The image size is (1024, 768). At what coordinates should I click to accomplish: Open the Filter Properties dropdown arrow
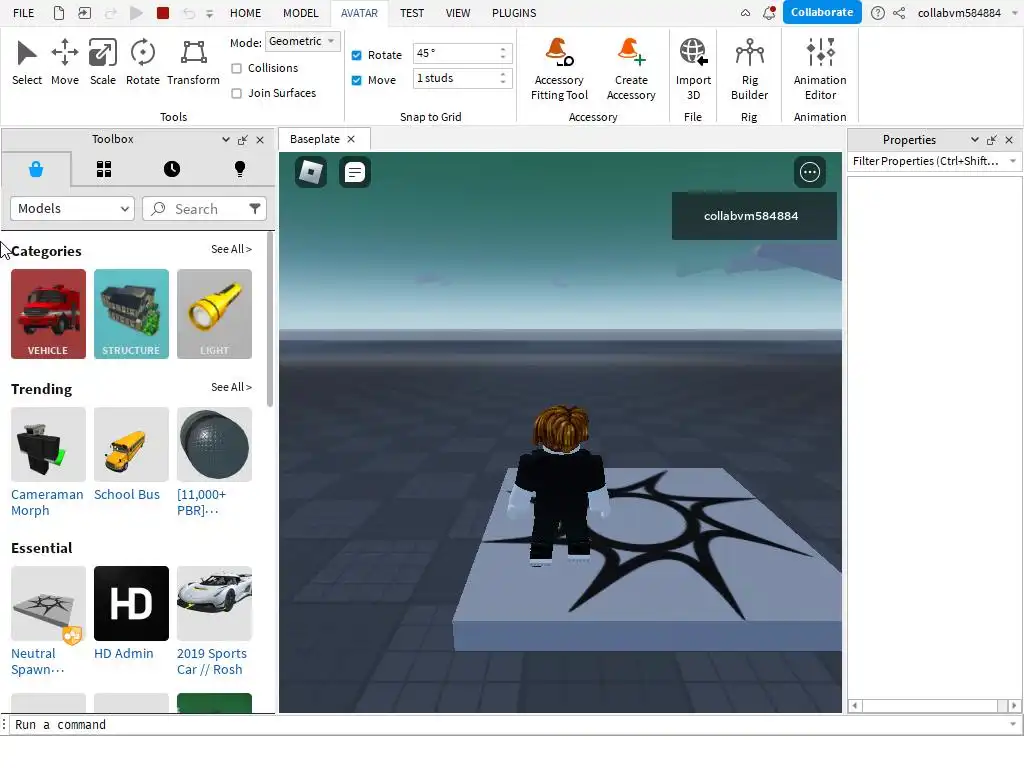[1012, 161]
